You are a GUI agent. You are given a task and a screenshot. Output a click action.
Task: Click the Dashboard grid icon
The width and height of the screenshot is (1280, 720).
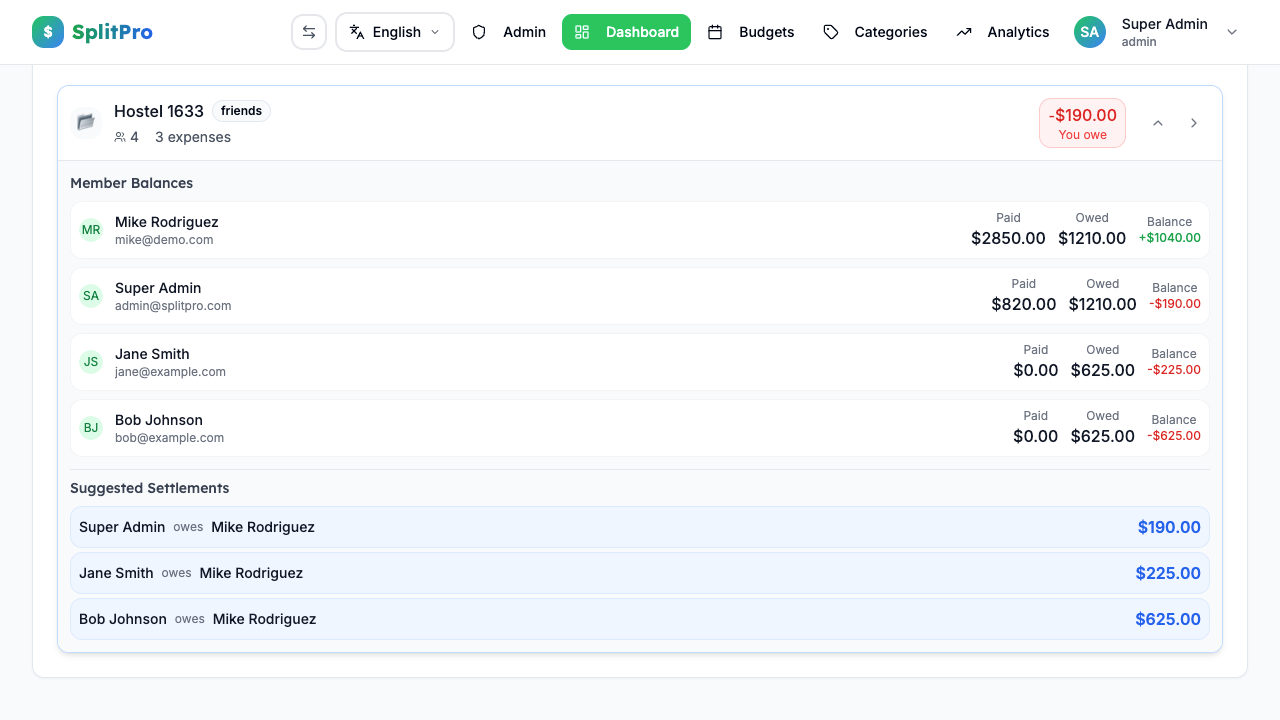(582, 32)
